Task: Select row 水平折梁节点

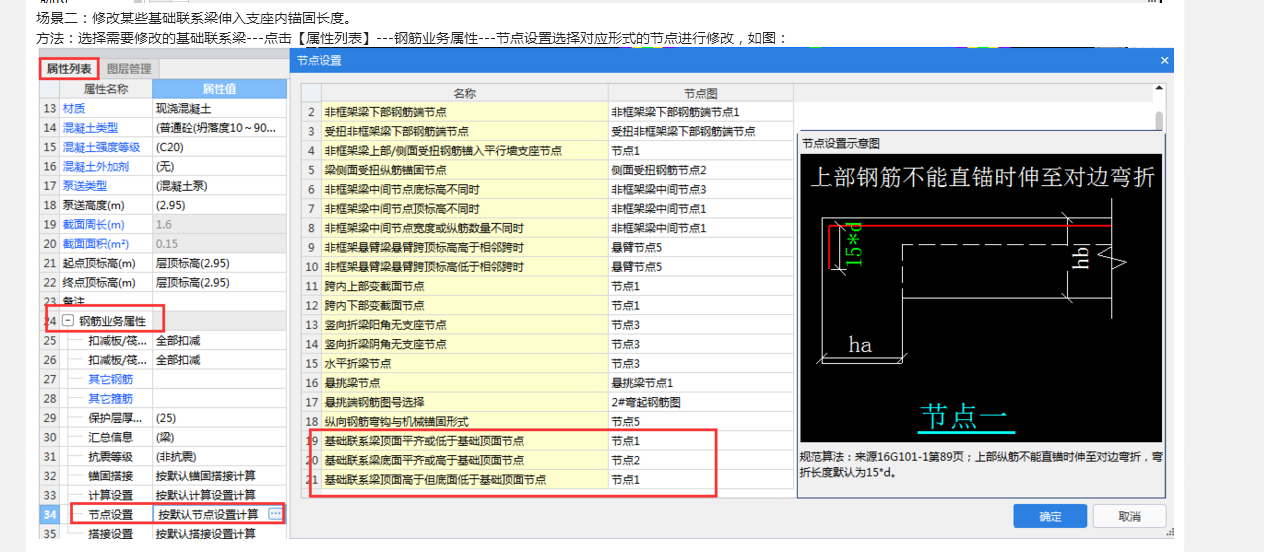Action: pos(548,363)
